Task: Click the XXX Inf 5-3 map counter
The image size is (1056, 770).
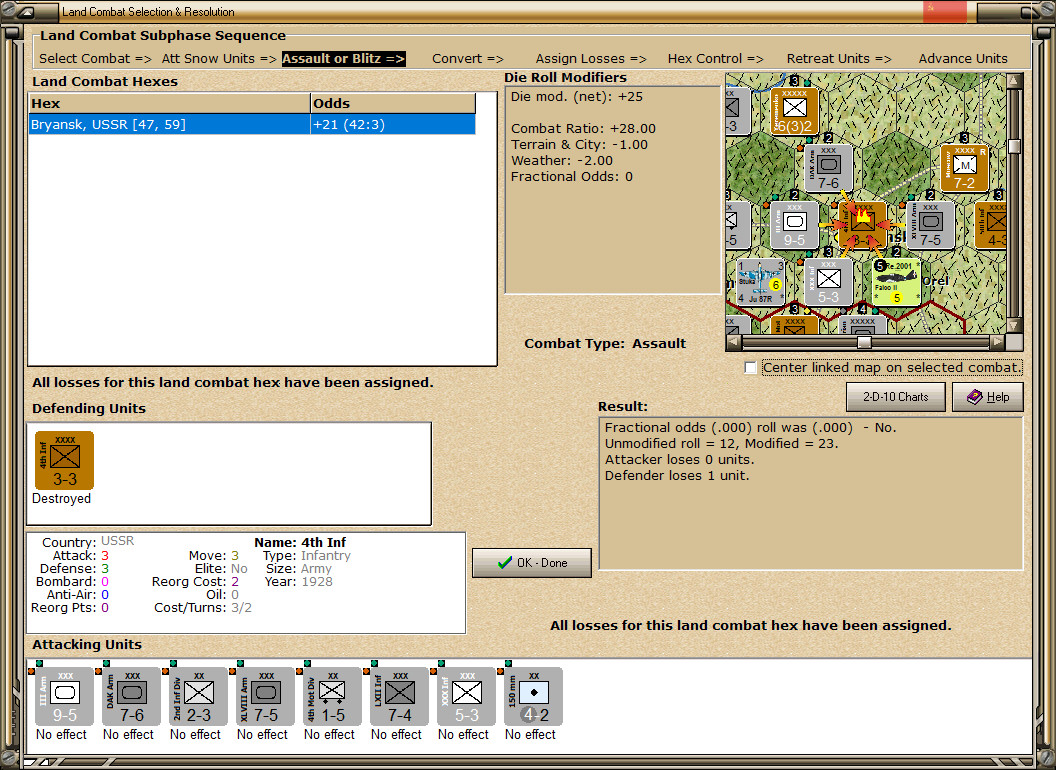Action: pyautogui.click(x=828, y=282)
